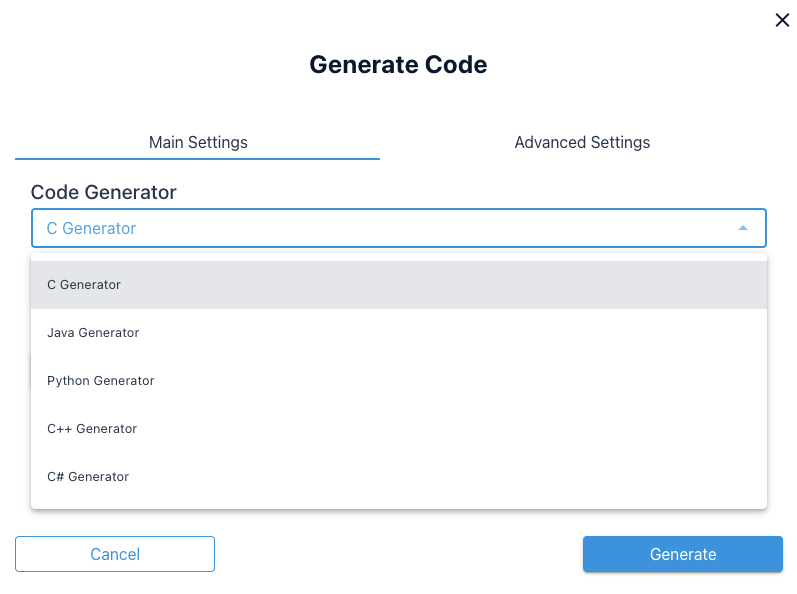Switch to the Advanced Settings tab
This screenshot has height=594, width=797.
582,142
